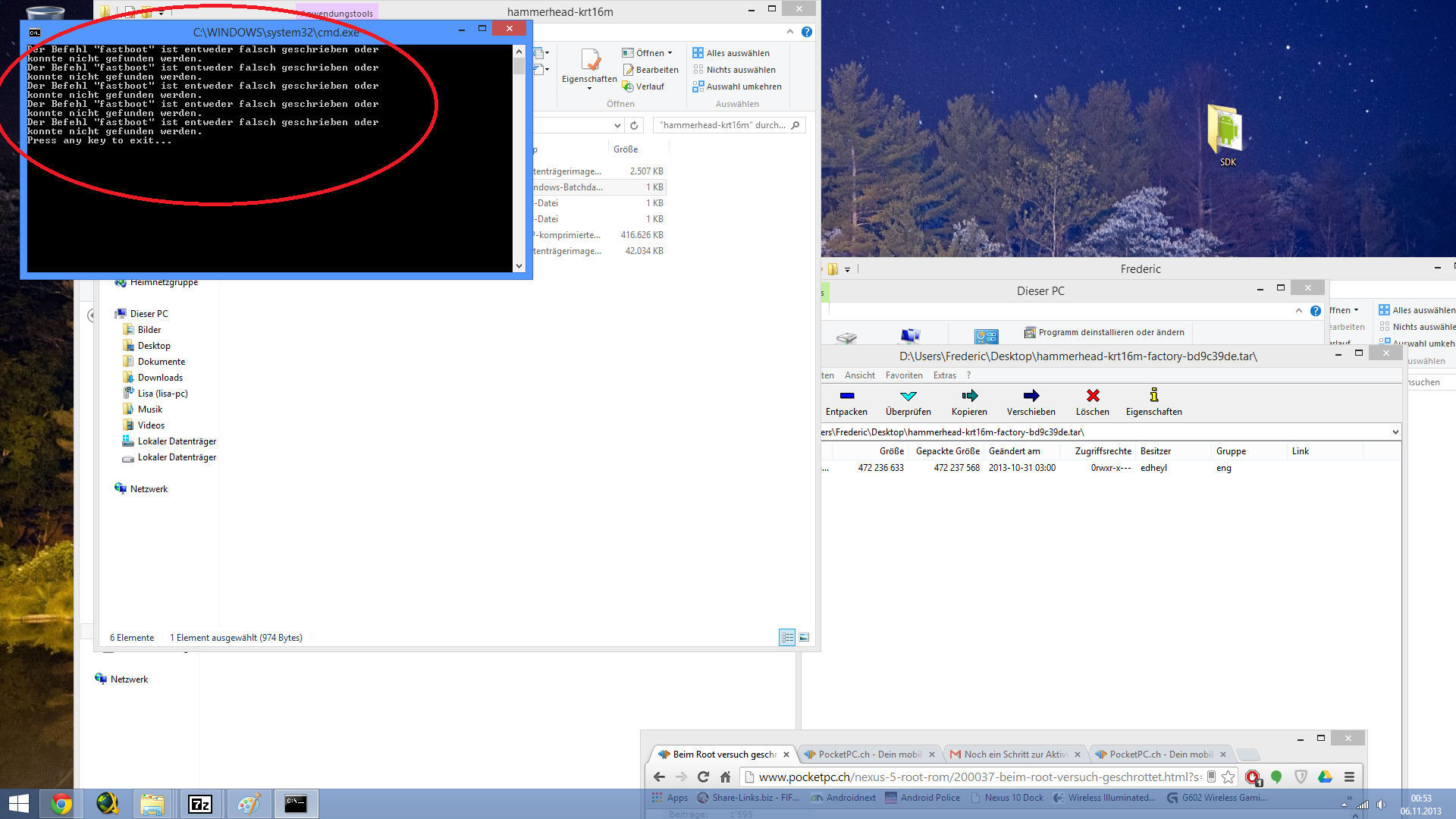Click Auswahl umkehren in the hammerhead Explorer ribbon
Screen dimensions: 1456x819
736,86
